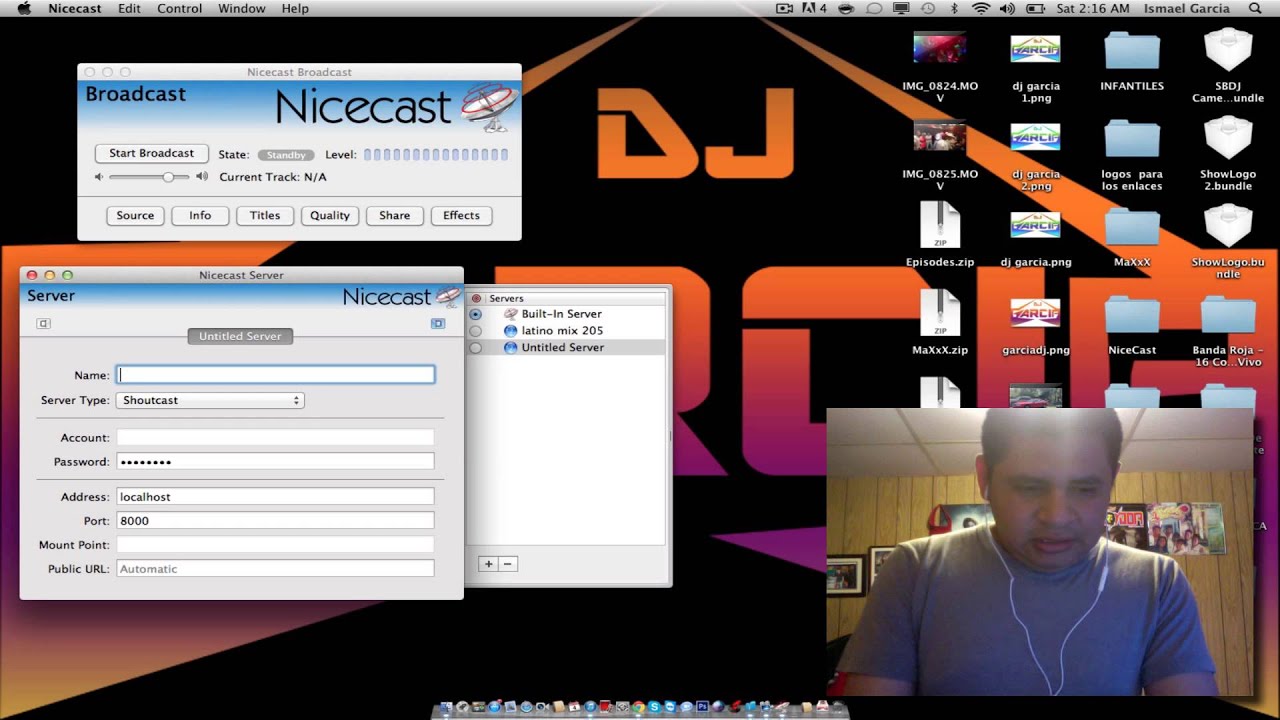Click the Wi-Fi icon in menu bar
This screenshot has width=1280, height=720.
(981, 8)
